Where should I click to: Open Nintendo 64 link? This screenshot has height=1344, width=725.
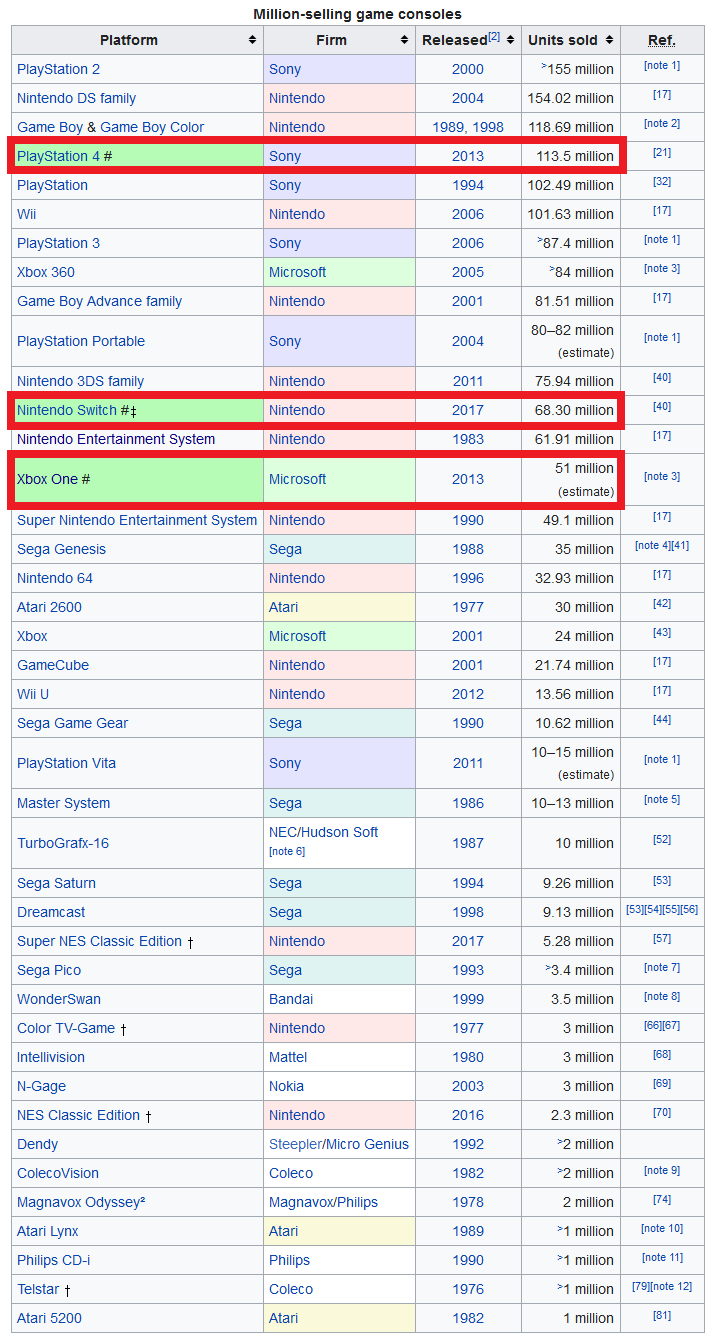pos(56,578)
